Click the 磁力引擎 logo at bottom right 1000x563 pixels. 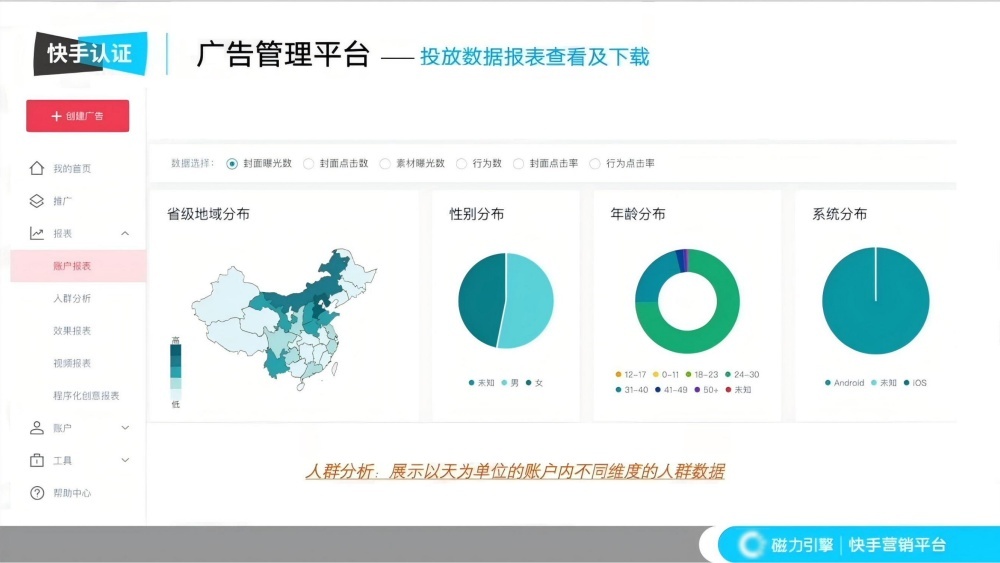click(x=788, y=545)
